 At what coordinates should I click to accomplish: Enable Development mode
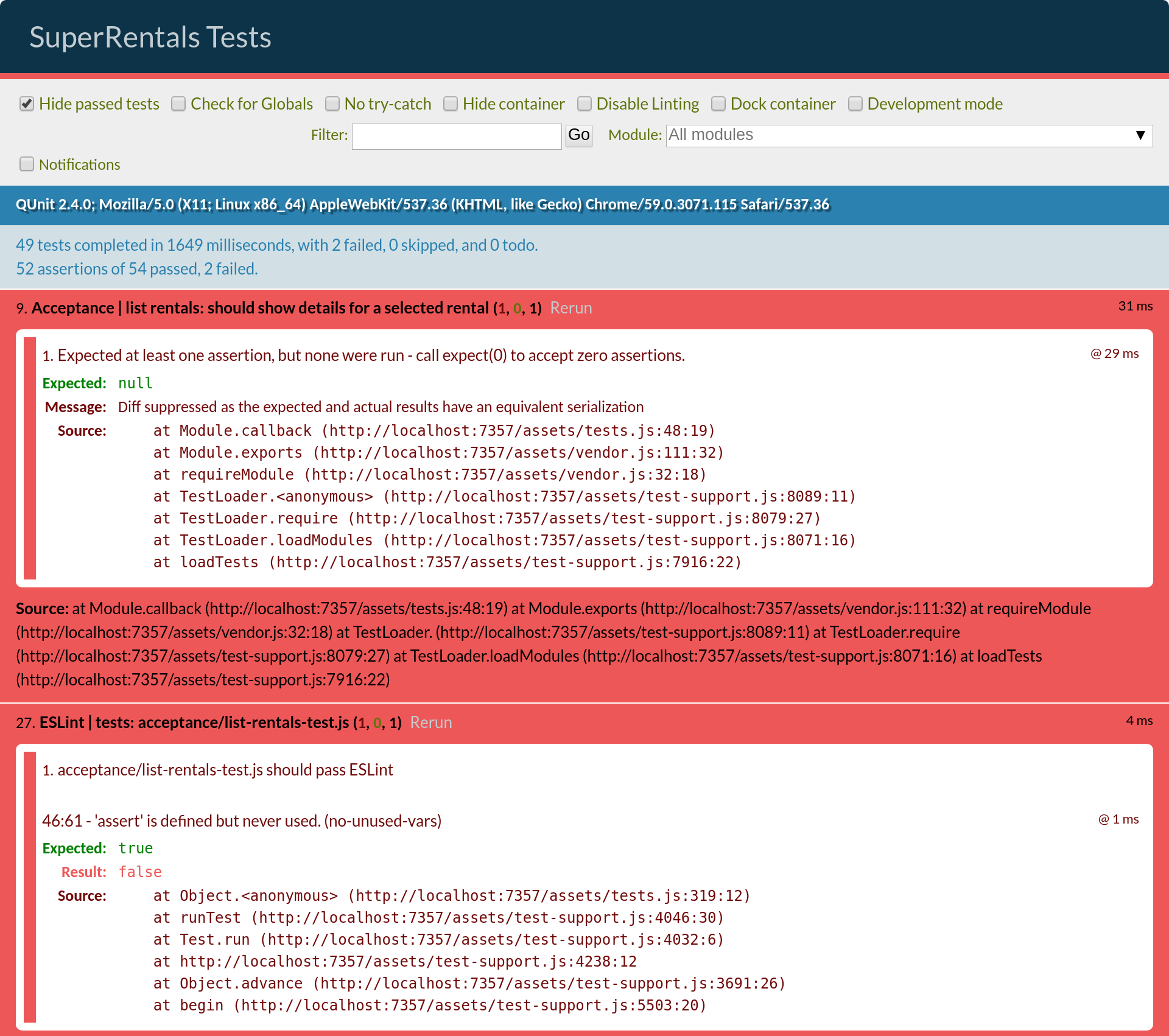pyautogui.click(x=855, y=104)
